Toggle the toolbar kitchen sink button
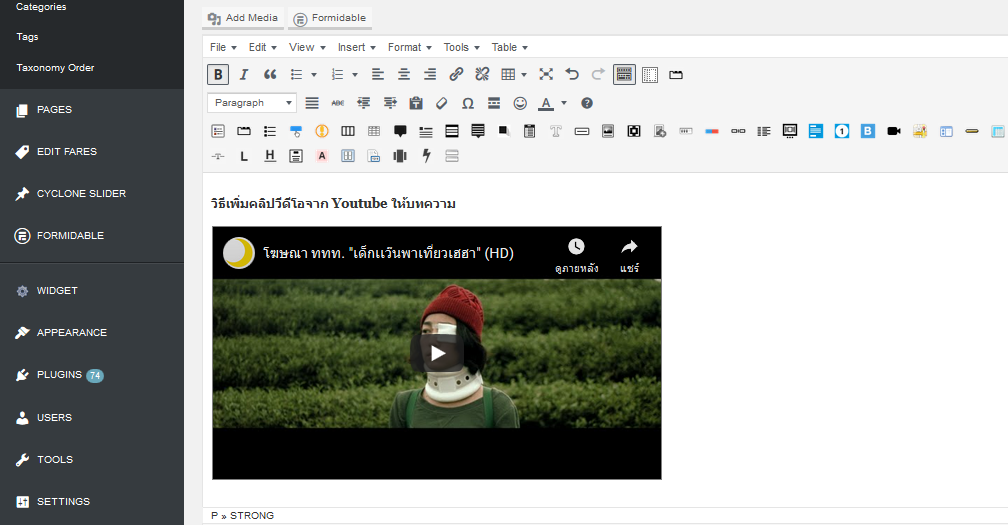This screenshot has width=1008, height=525. coord(624,75)
